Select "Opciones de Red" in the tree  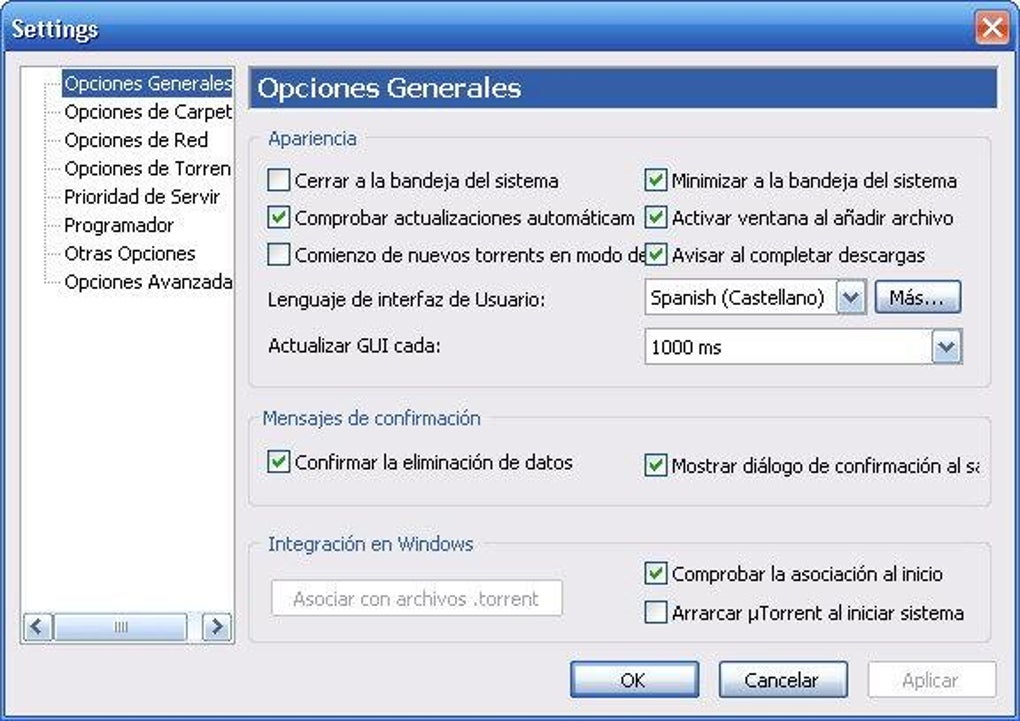[136, 140]
